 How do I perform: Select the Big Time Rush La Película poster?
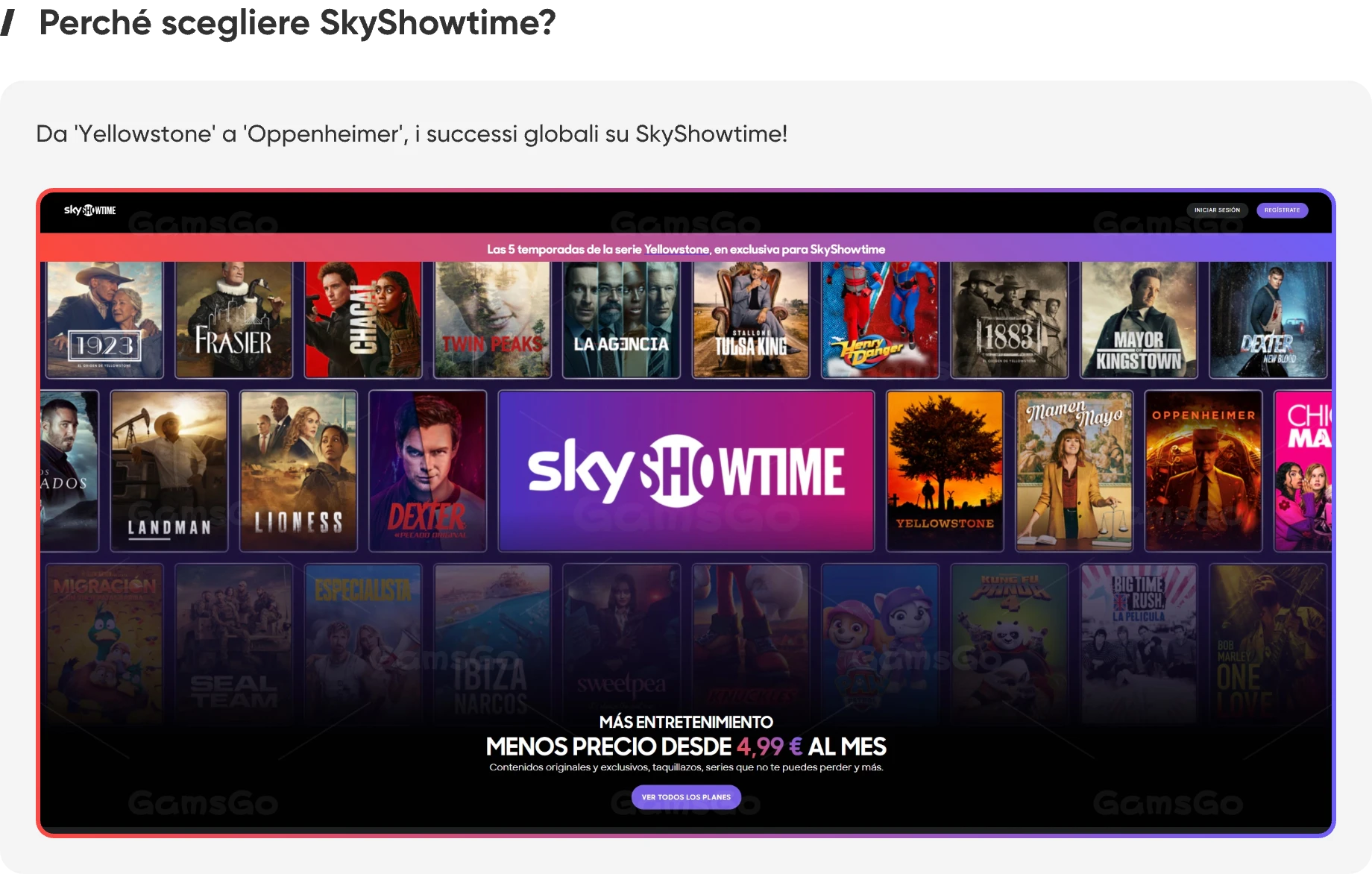[x=1139, y=643]
